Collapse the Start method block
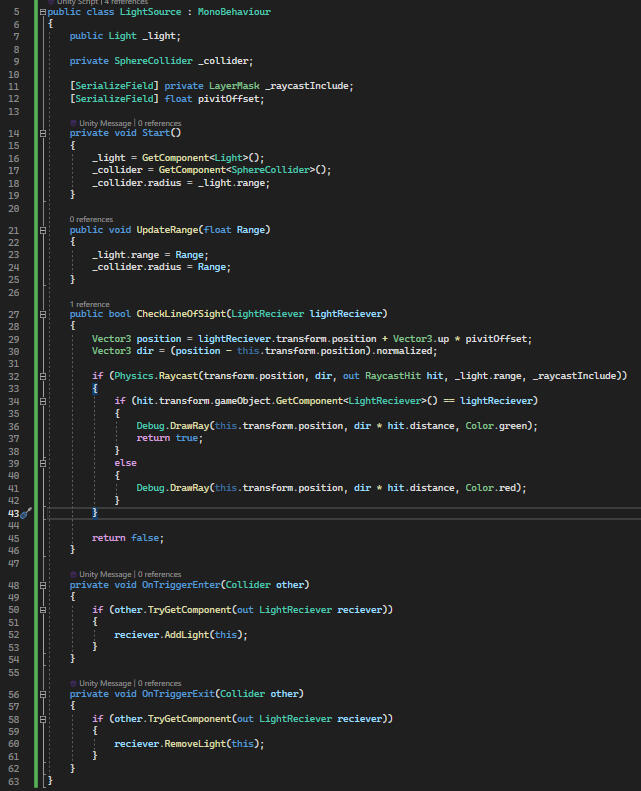This screenshot has width=641, height=791. click(42, 133)
